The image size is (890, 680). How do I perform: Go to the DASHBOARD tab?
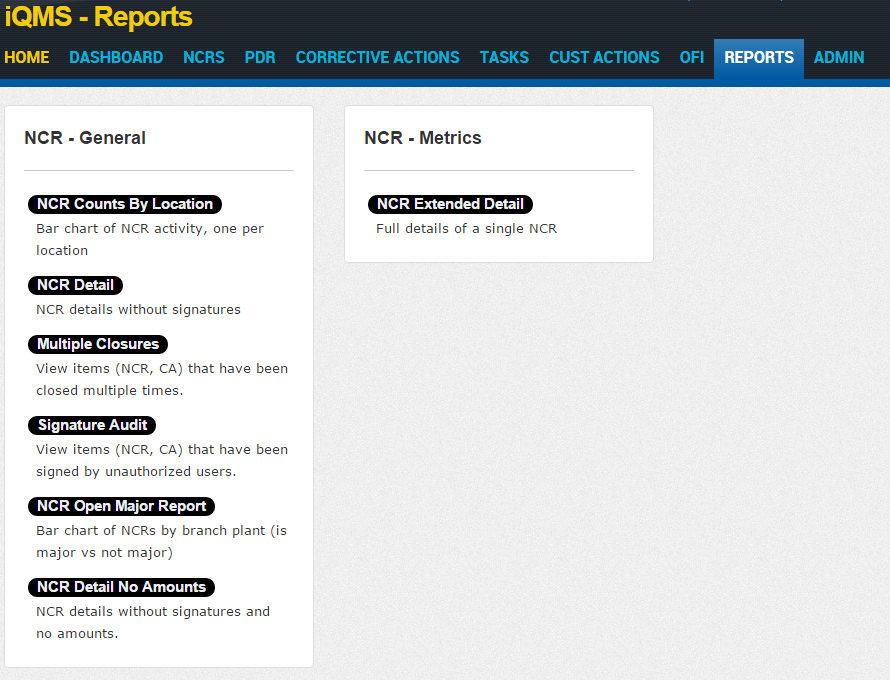click(x=116, y=57)
